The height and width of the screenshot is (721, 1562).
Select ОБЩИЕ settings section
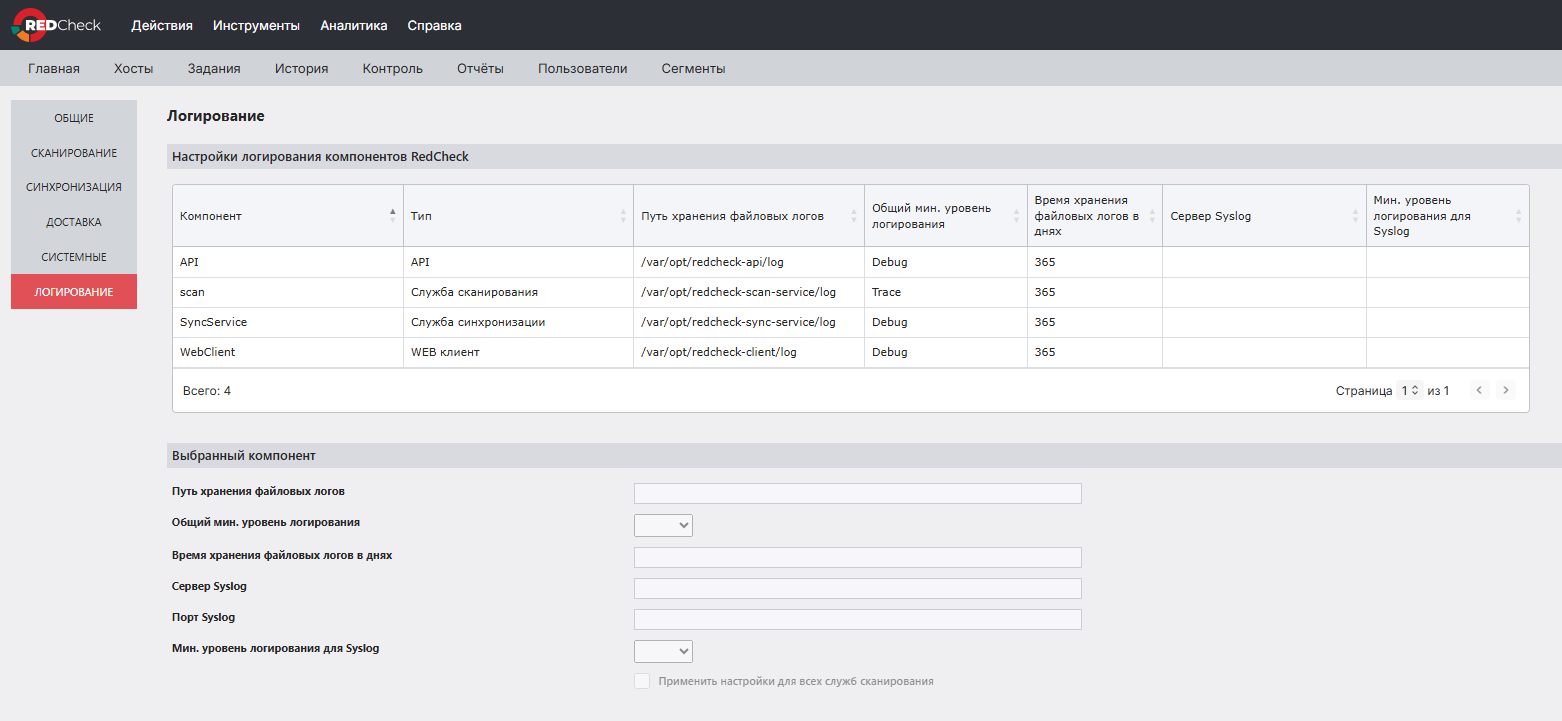pyautogui.click(x=74, y=118)
